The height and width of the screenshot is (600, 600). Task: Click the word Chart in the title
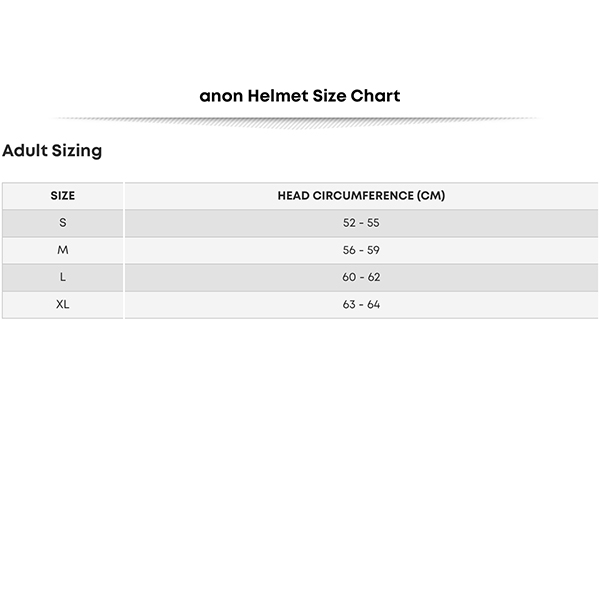pyautogui.click(x=375, y=96)
